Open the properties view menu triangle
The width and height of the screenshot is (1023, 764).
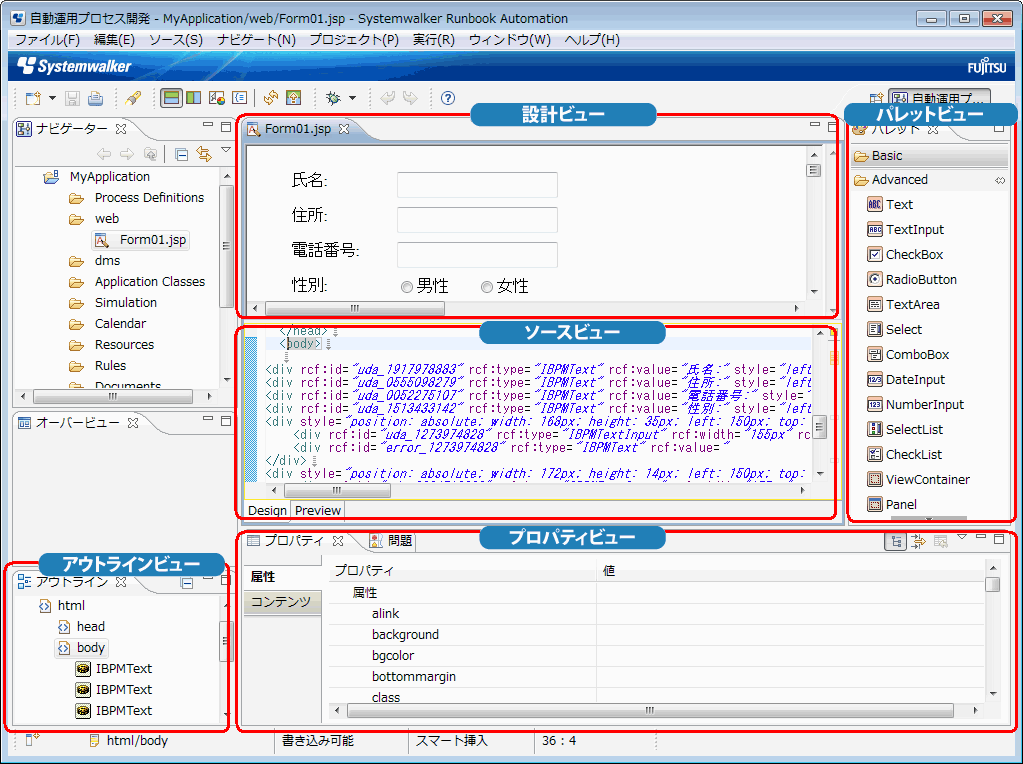962,537
